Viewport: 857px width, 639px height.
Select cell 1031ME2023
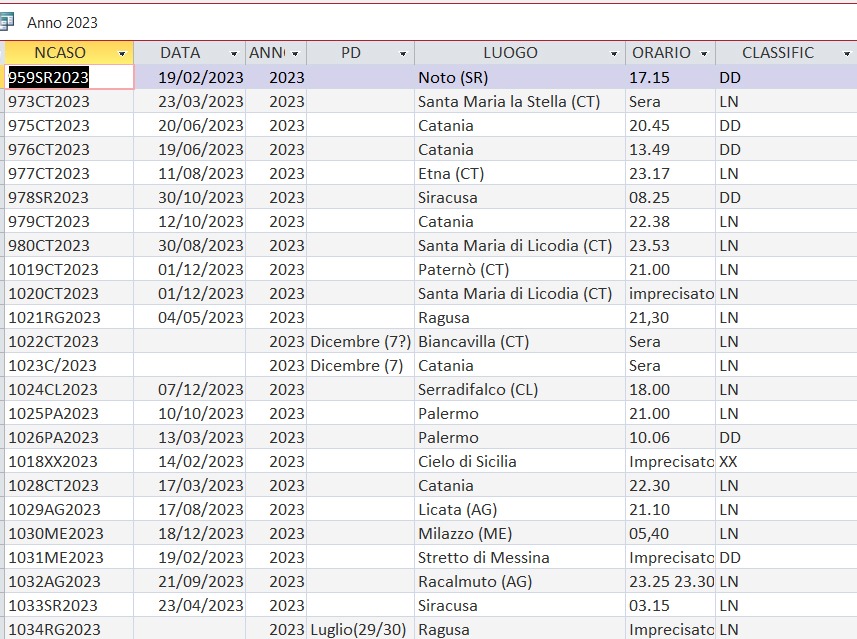[x=69, y=558]
